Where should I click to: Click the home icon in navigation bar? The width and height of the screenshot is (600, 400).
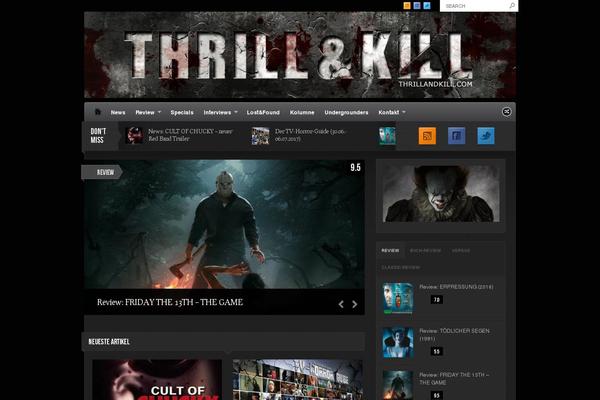(x=98, y=112)
